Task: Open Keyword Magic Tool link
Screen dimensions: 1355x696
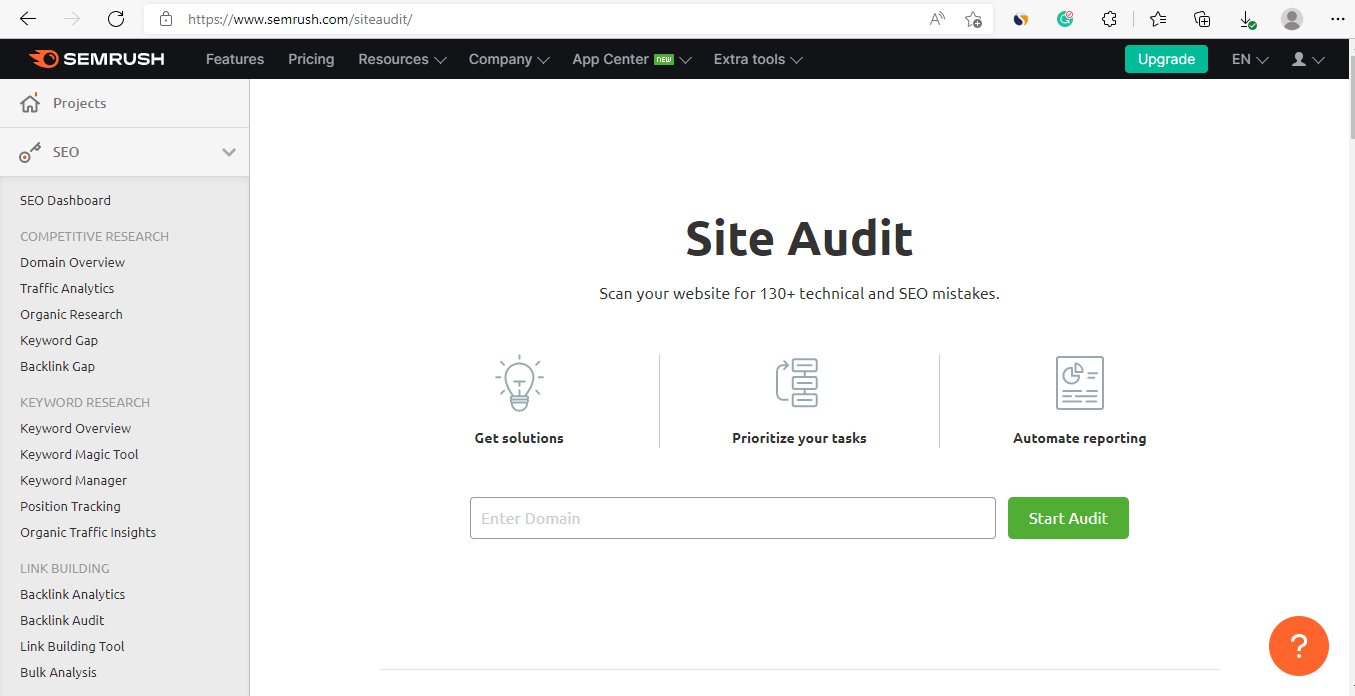Action: [x=79, y=454]
